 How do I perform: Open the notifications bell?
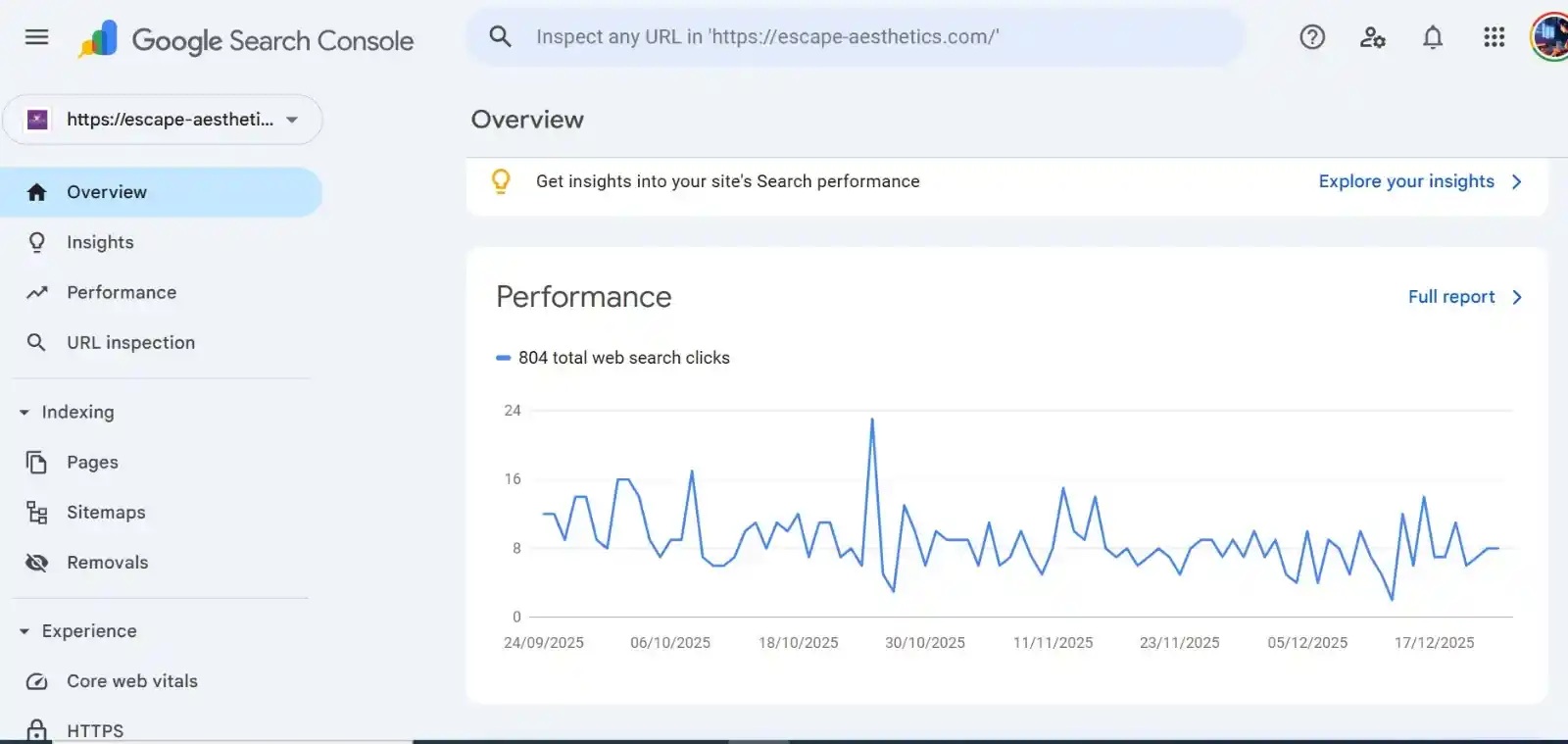pyautogui.click(x=1433, y=37)
